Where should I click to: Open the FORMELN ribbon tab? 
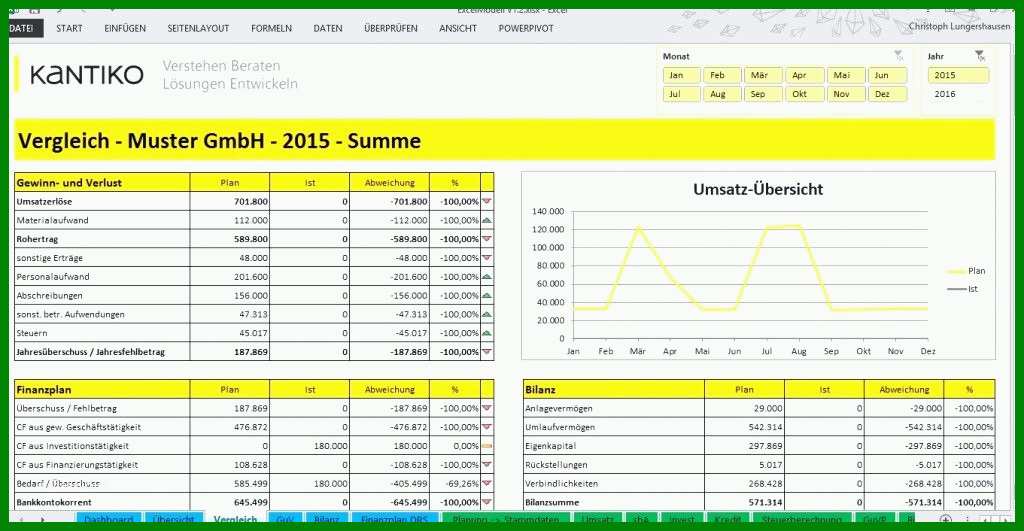pyautogui.click(x=271, y=28)
